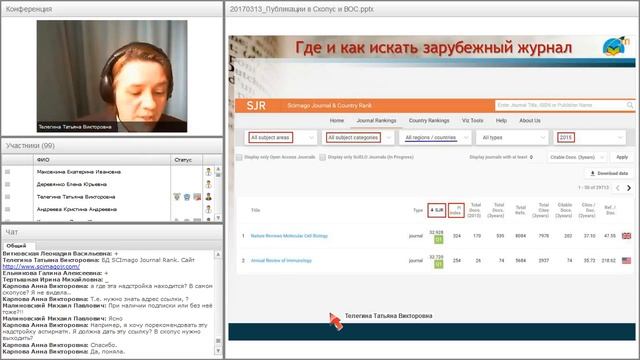Click the blue middle status icon in Телегина's row

[x=187, y=197]
